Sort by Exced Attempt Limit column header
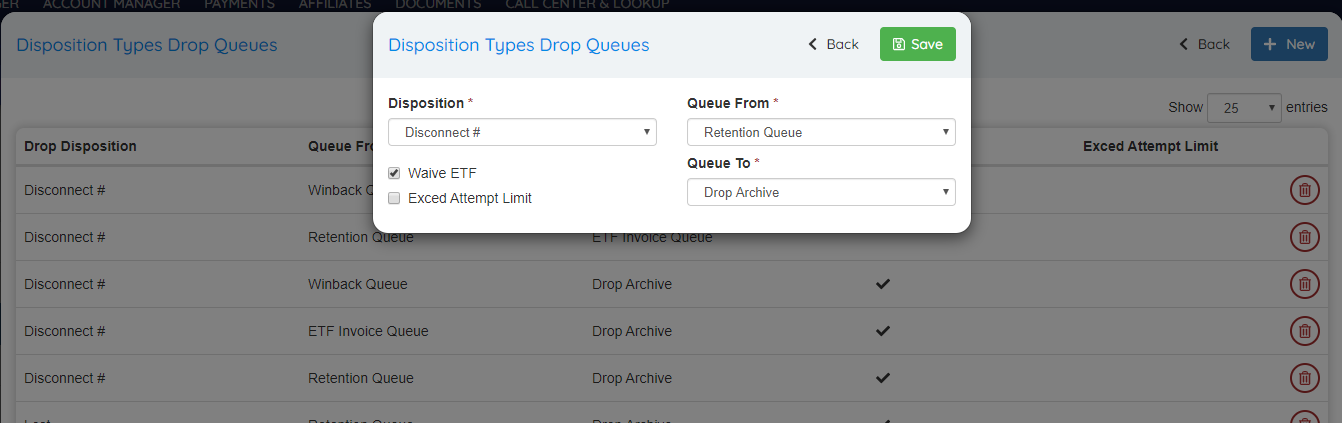The width and height of the screenshot is (1342, 423). 1150,146
